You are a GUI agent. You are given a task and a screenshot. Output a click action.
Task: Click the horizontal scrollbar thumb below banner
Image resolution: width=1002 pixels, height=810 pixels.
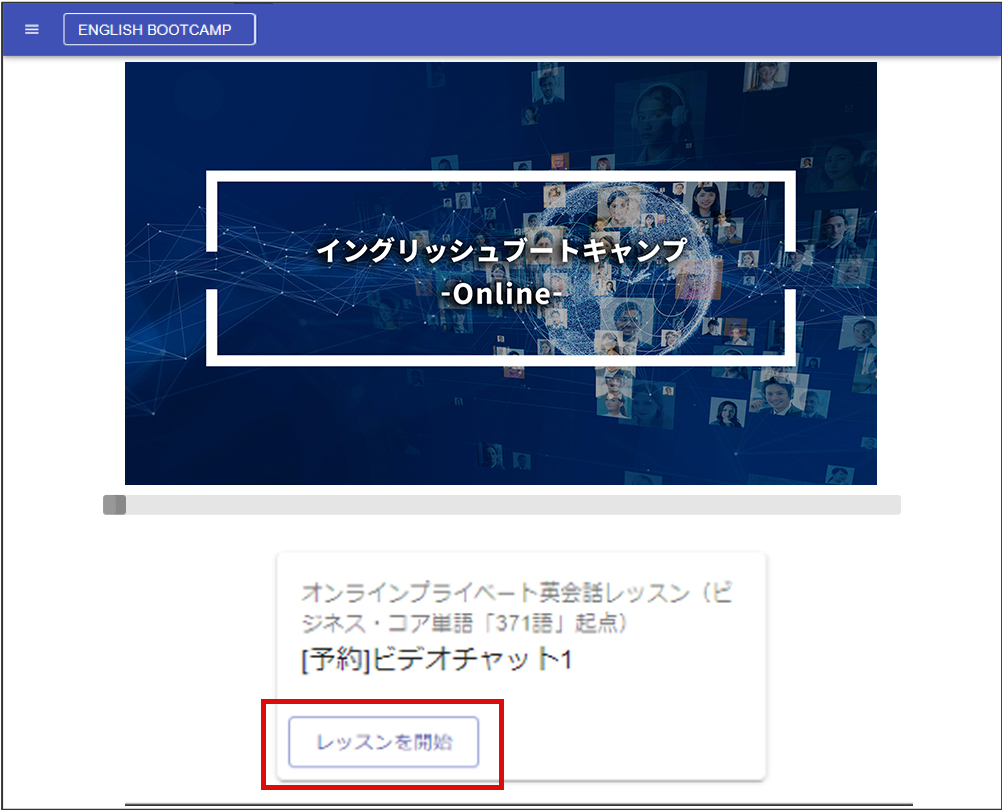(114, 505)
